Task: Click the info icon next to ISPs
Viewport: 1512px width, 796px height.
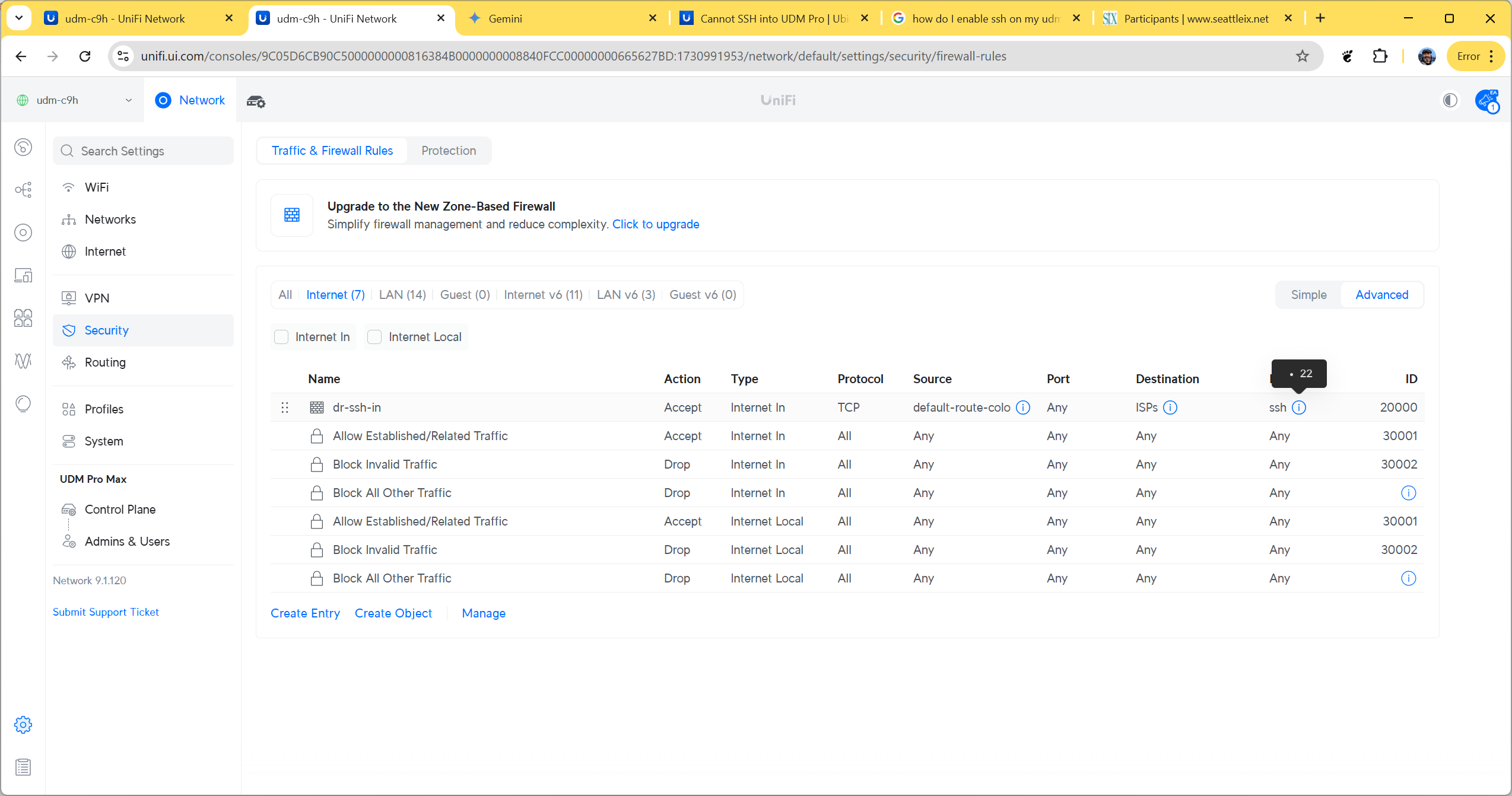Action: 1170,407
